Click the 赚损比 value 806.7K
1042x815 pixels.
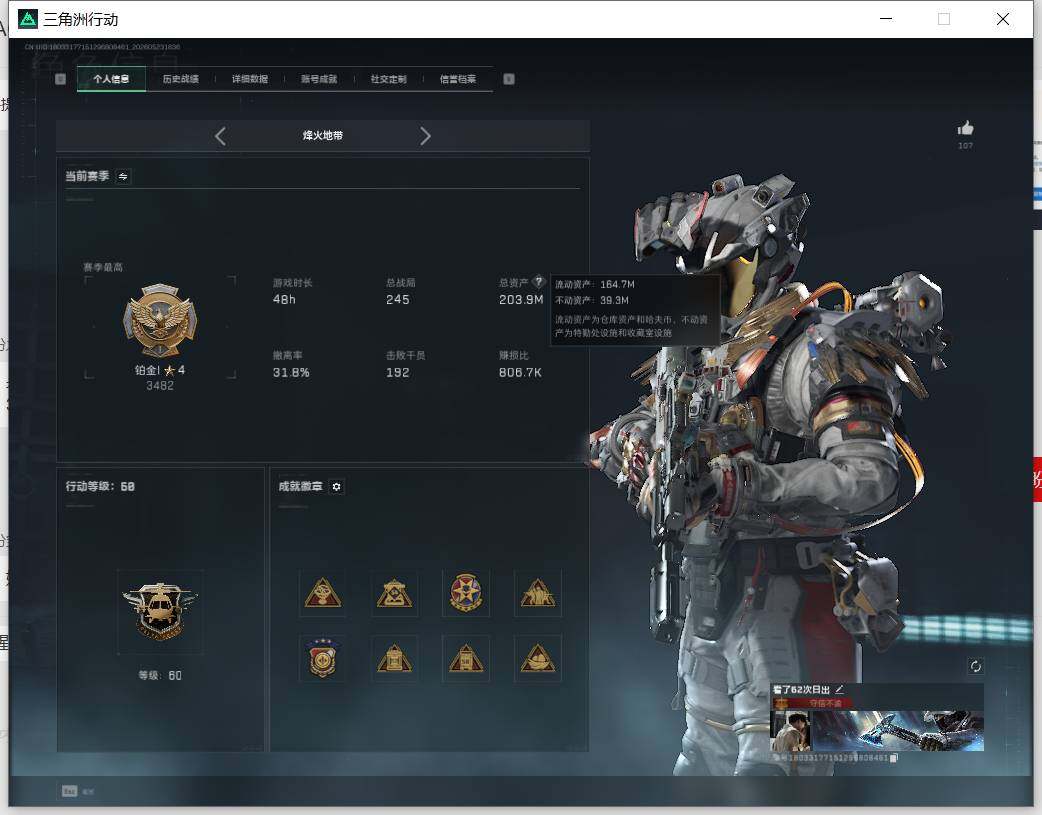520,373
